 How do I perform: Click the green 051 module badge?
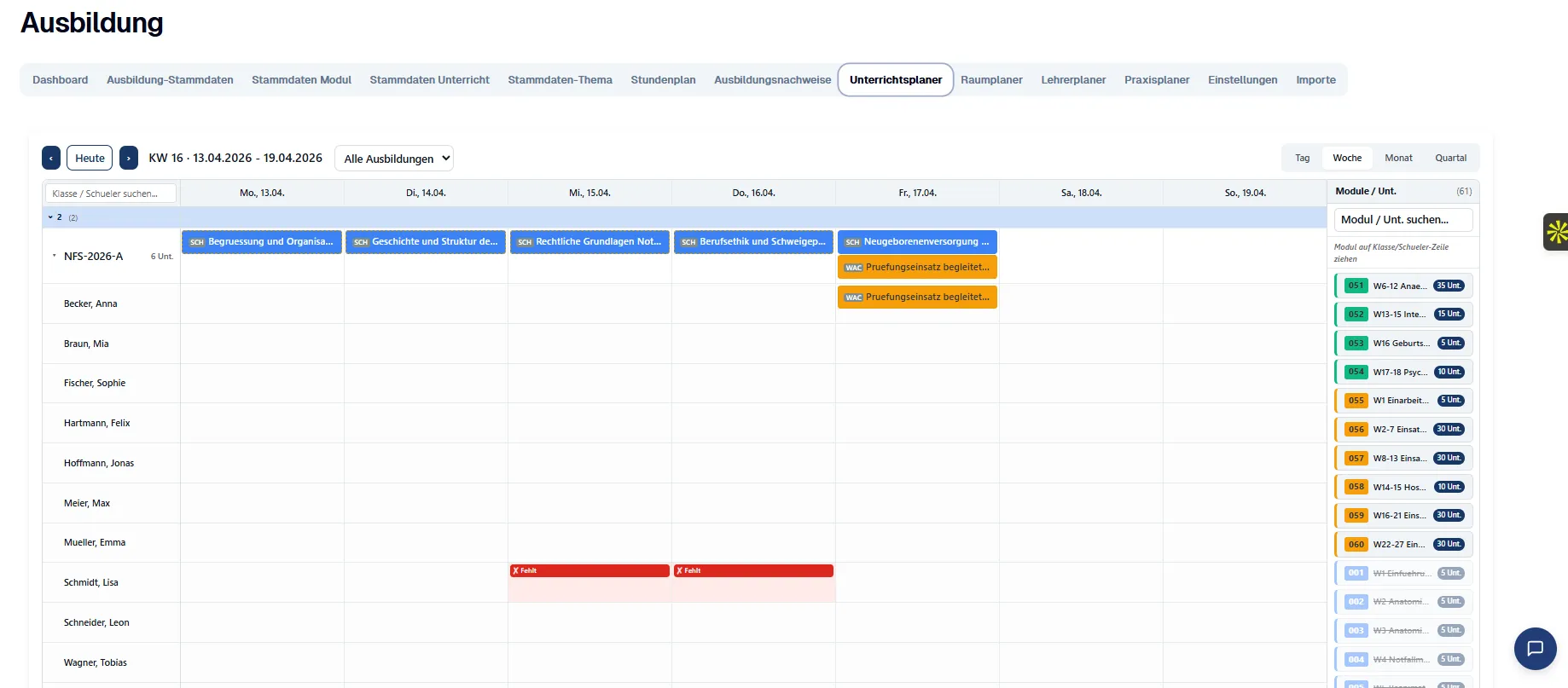(x=1356, y=286)
